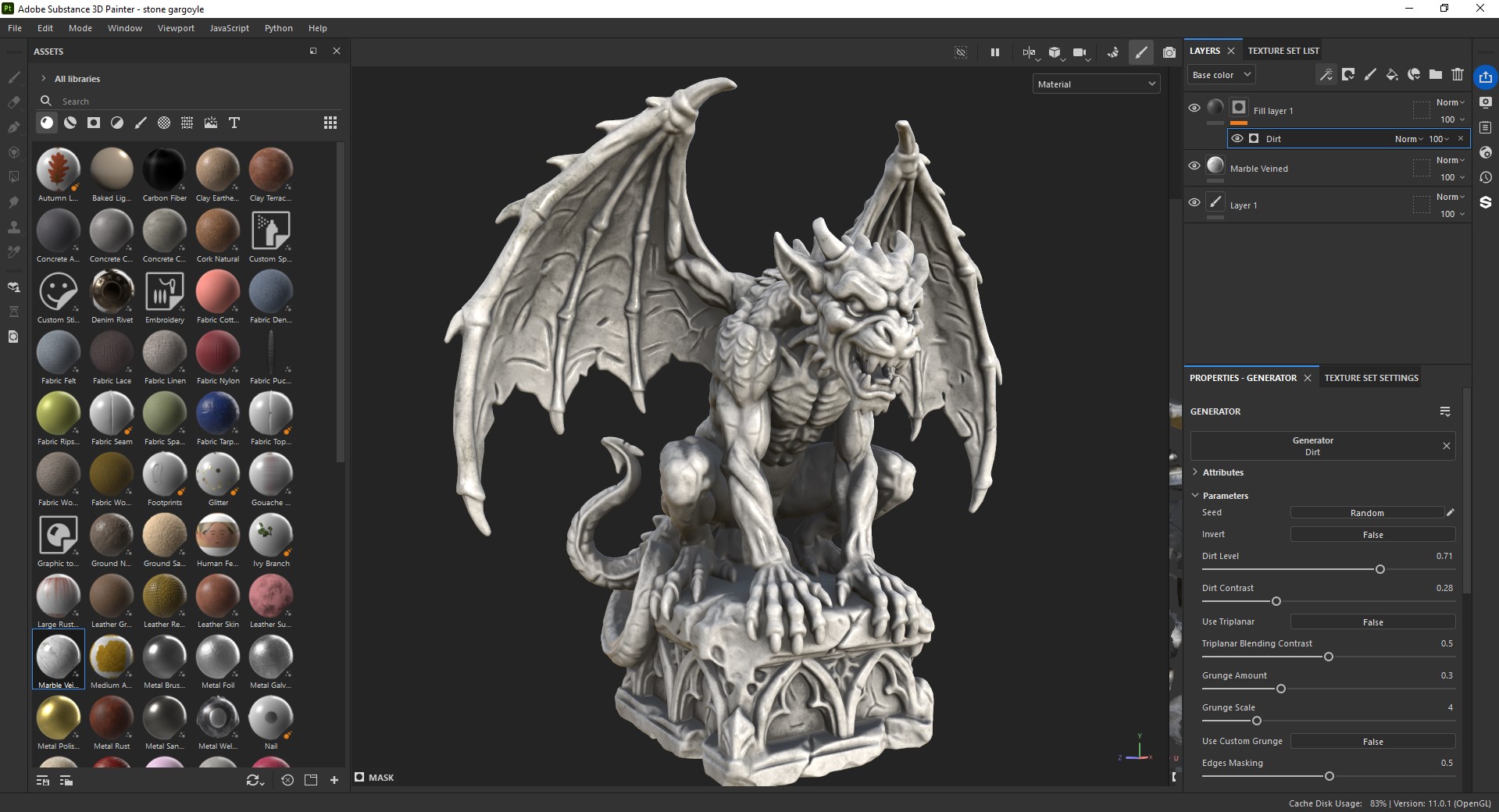Select the Smudge tool
The width and height of the screenshot is (1499, 812).
tap(13, 202)
